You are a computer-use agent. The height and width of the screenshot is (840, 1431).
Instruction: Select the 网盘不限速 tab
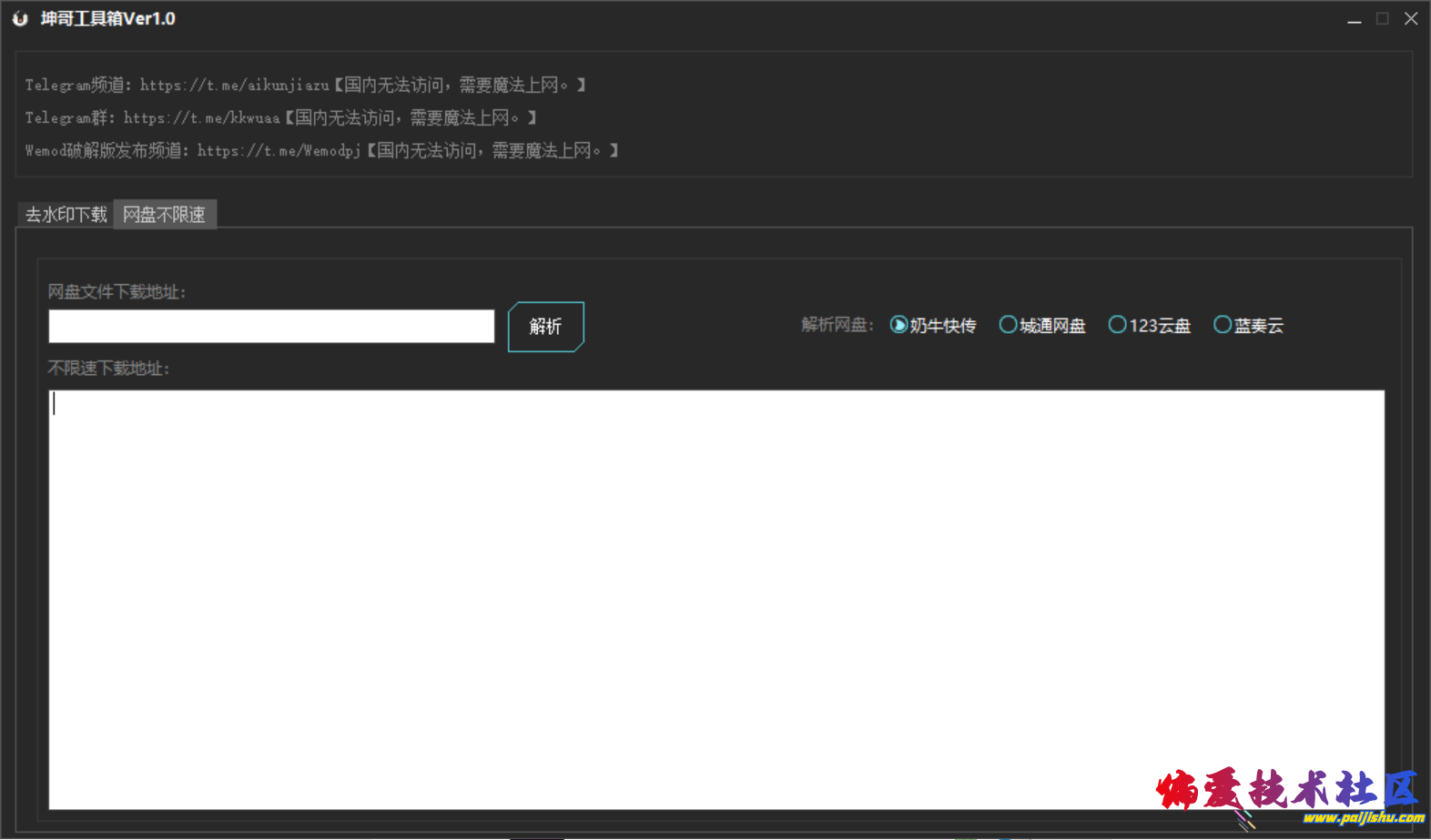(x=165, y=215)
